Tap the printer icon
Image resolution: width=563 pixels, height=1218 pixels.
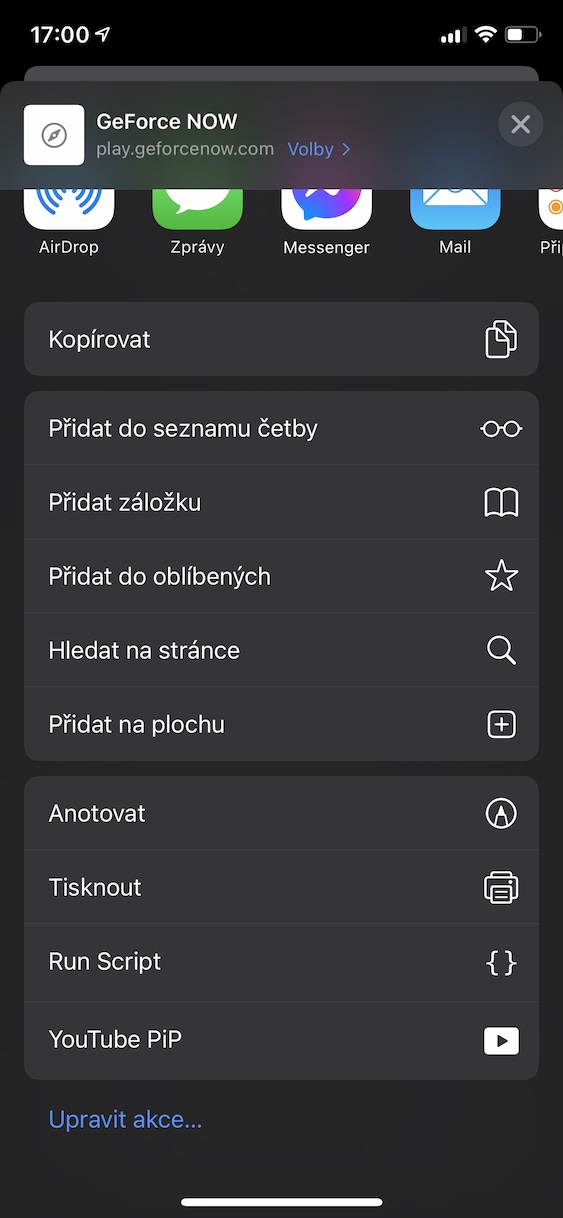tap(501, 887)
